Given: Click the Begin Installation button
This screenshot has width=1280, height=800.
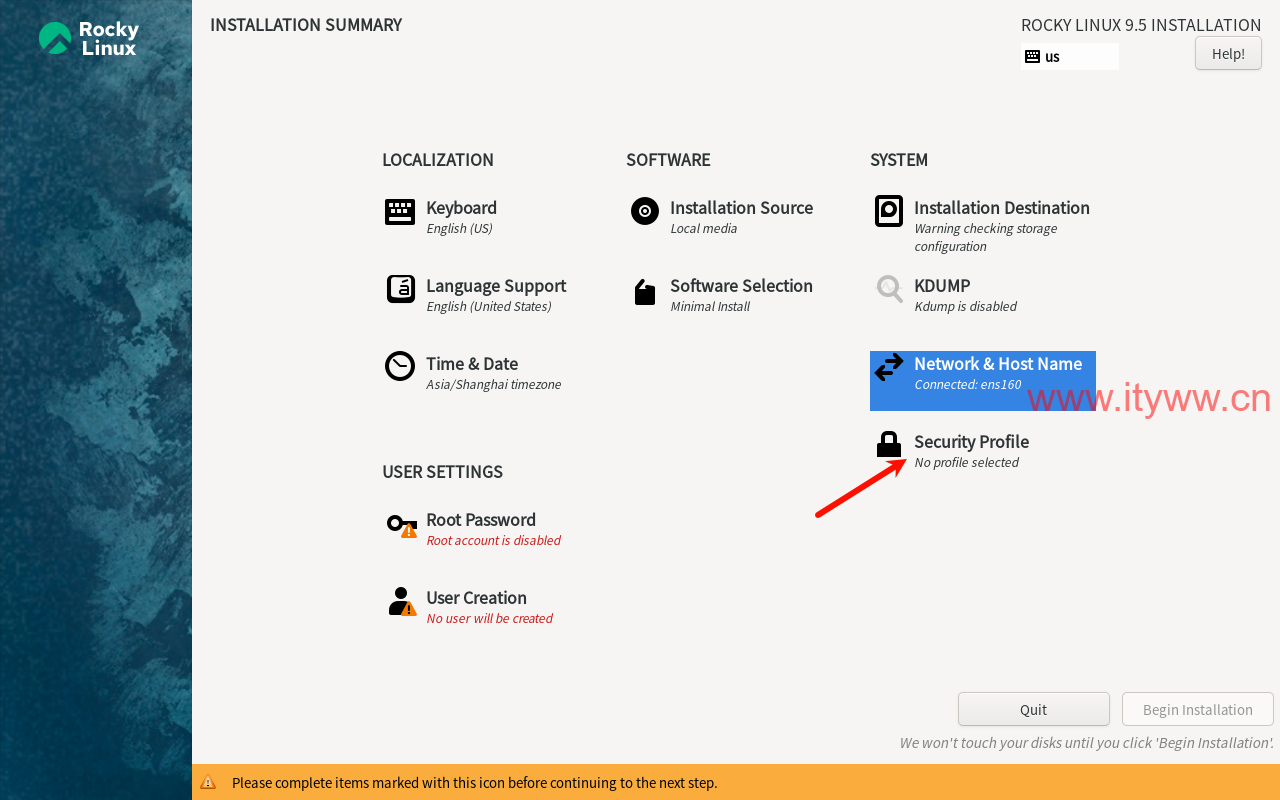Looking at the screenshot, I should pos(1197,709).
